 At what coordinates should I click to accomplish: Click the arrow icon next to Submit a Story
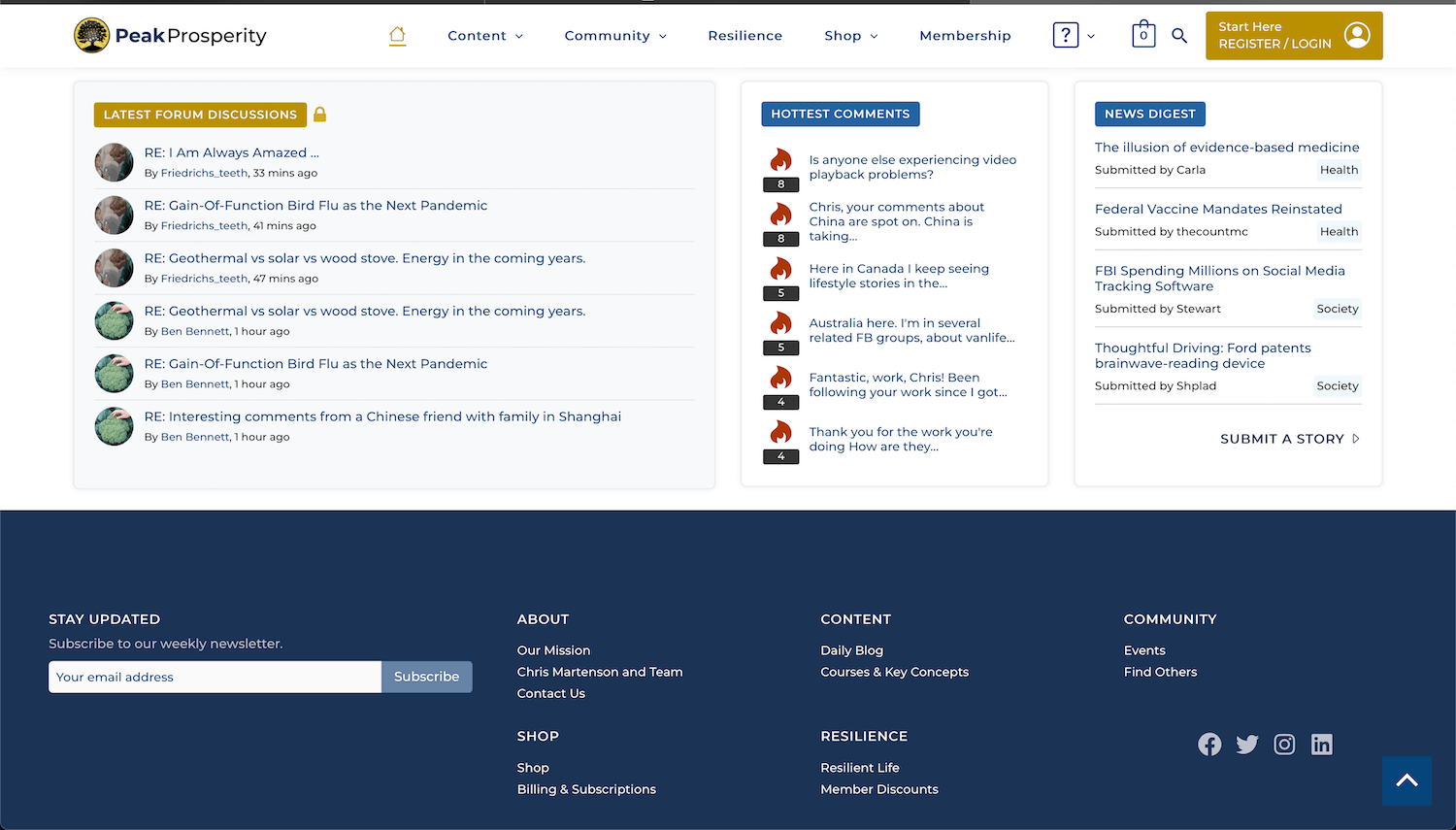tap(1356, 439)
